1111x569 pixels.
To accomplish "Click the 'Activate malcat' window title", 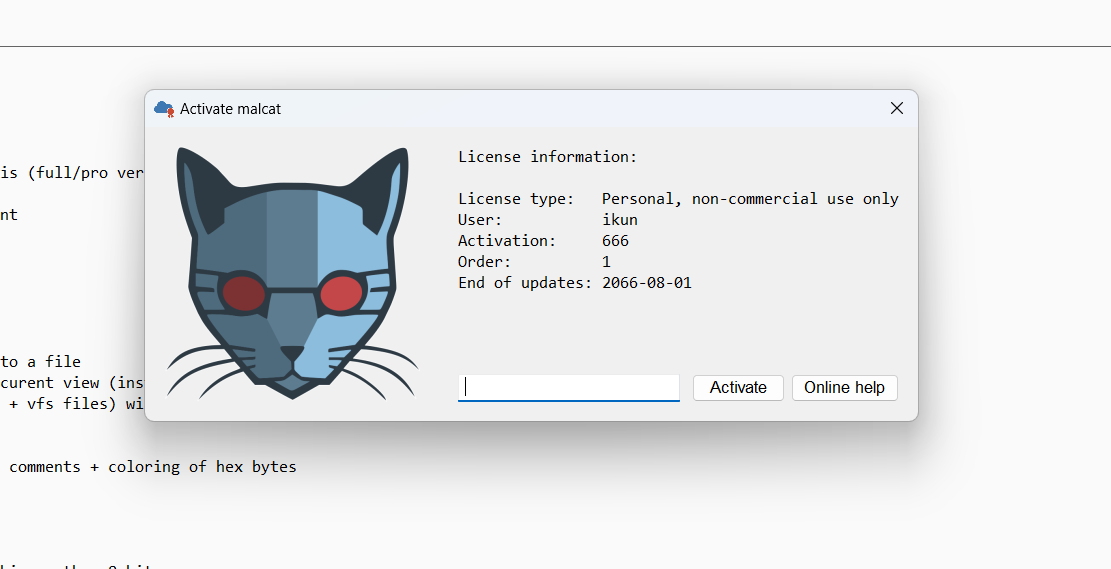I will 230,108.
